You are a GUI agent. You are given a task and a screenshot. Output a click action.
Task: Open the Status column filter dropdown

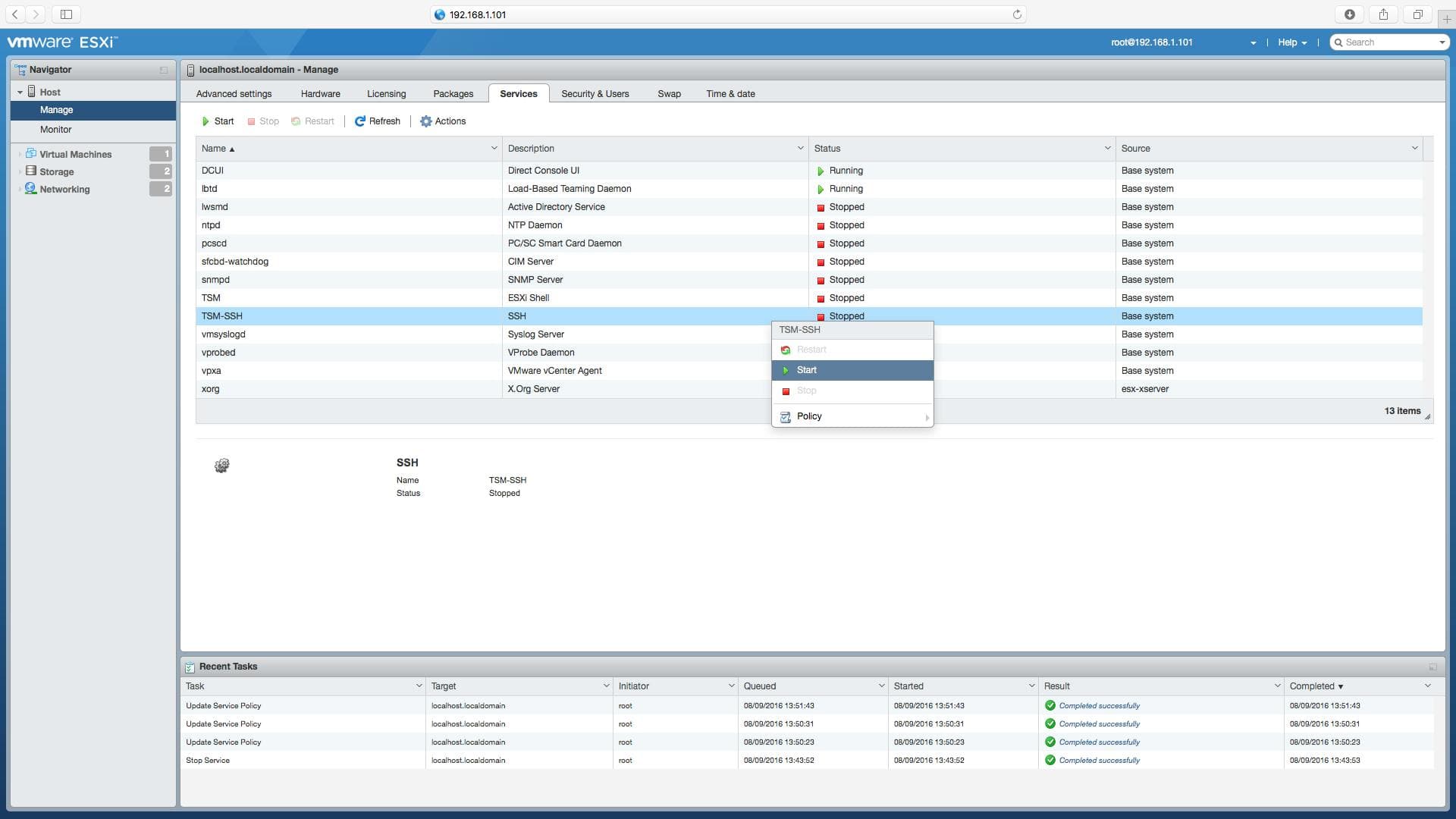(x=1106, y=148)
